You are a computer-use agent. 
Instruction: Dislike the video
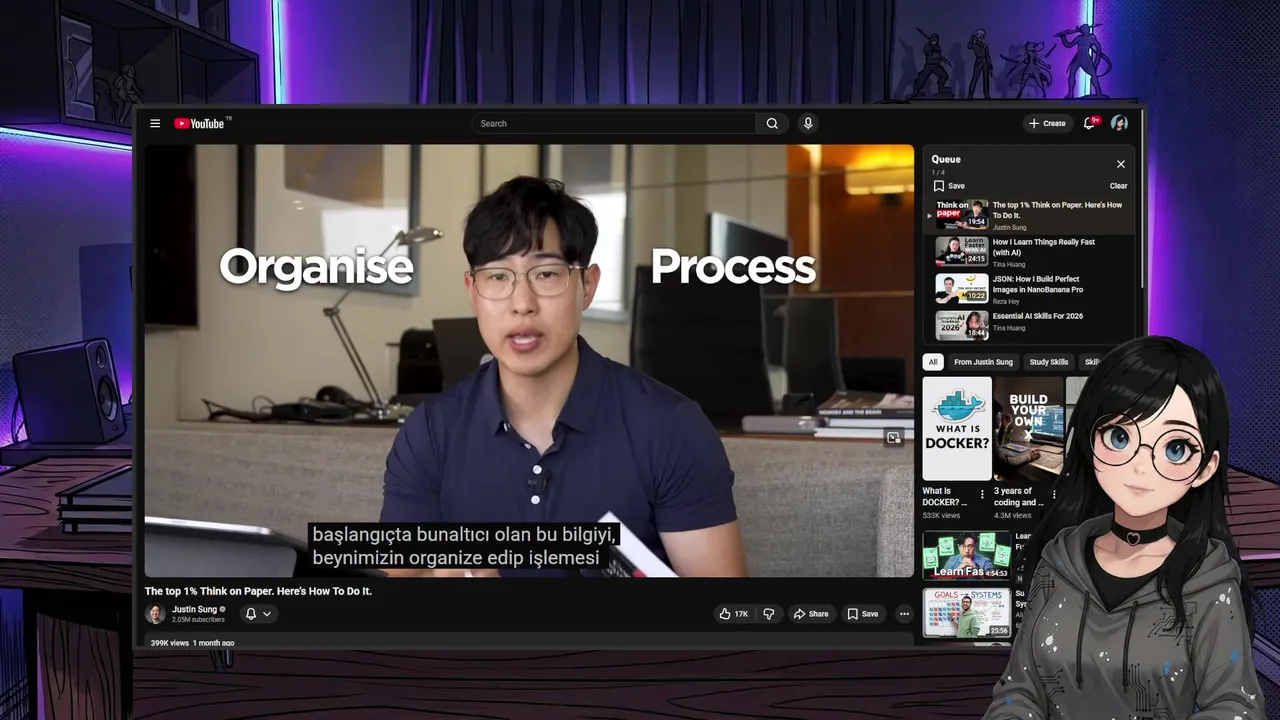(769, 614)
